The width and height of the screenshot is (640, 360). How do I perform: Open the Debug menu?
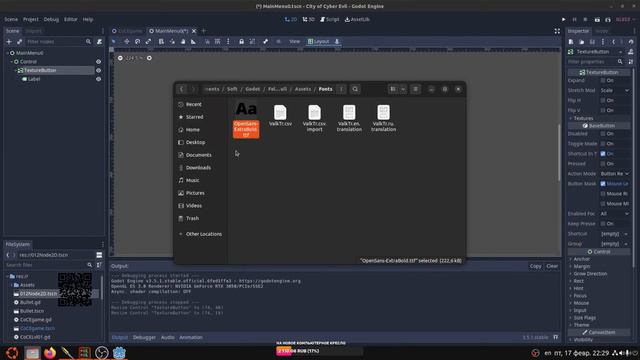point(51,19)
